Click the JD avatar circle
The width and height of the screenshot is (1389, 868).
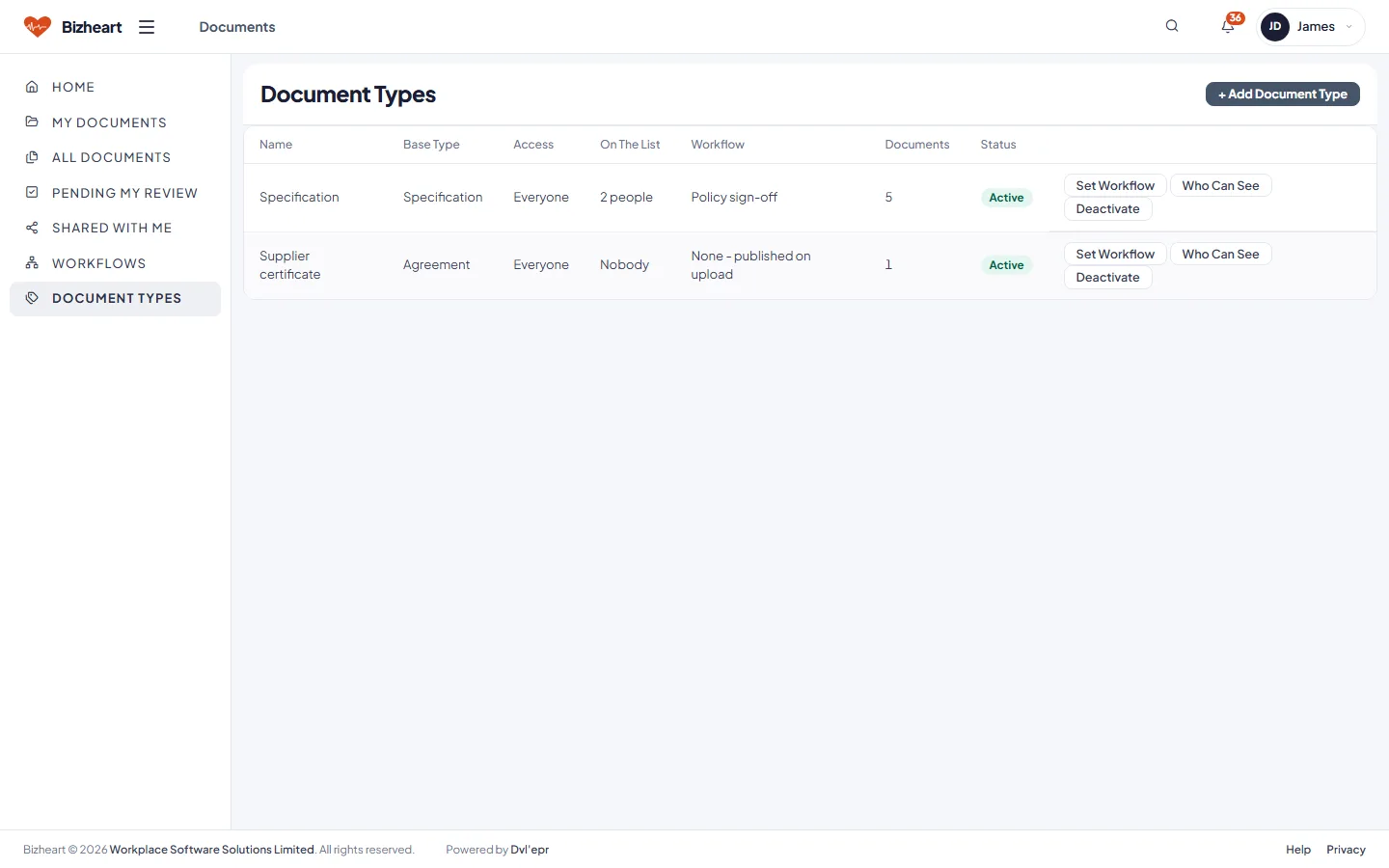click(x=1275, y=27)
